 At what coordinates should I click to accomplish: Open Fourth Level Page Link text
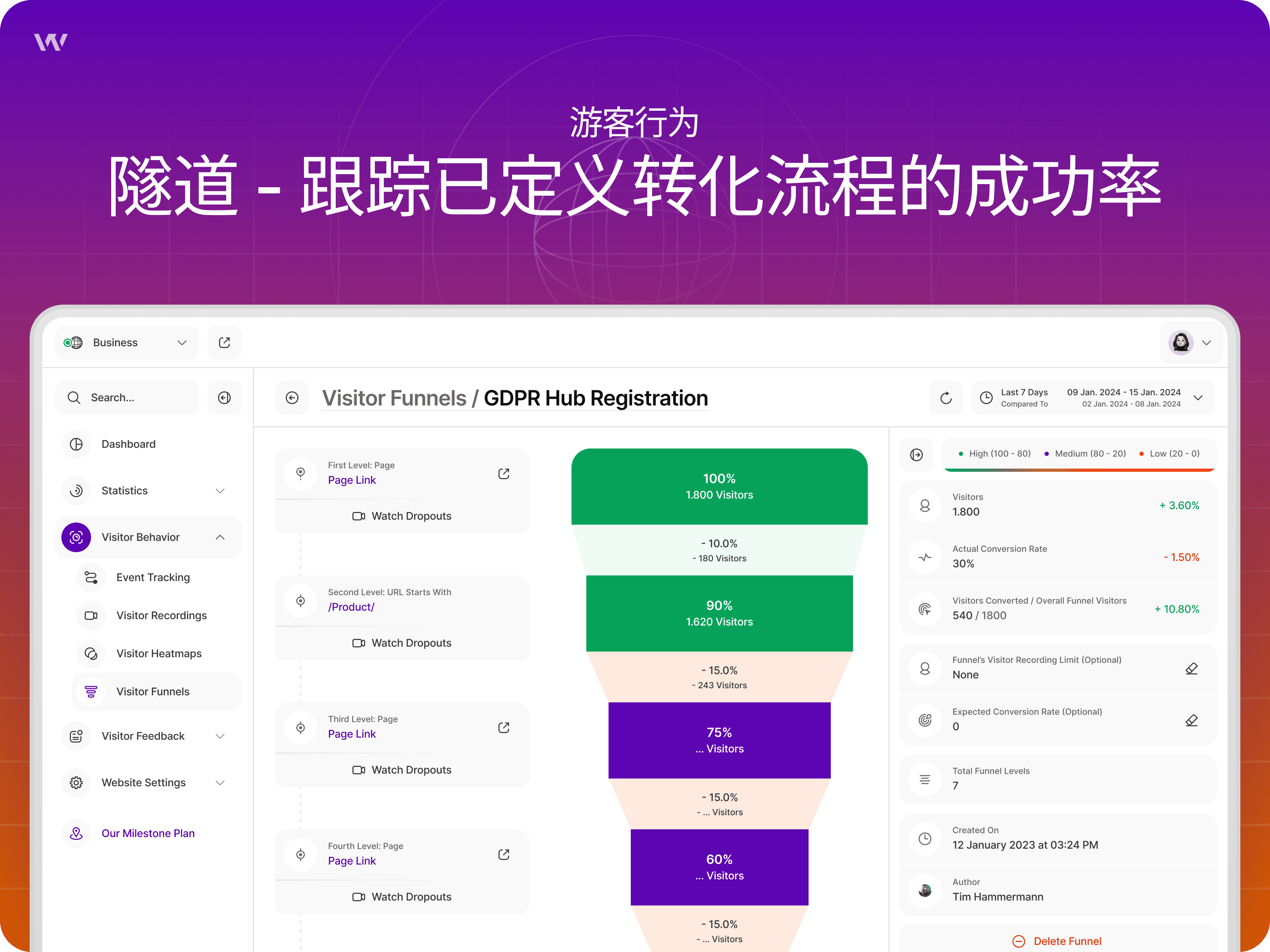[352, 861]
